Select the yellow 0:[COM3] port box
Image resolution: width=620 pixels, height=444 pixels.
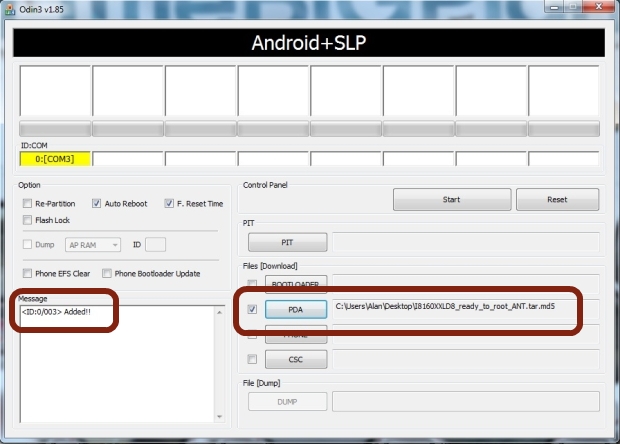tap(55, 159)
